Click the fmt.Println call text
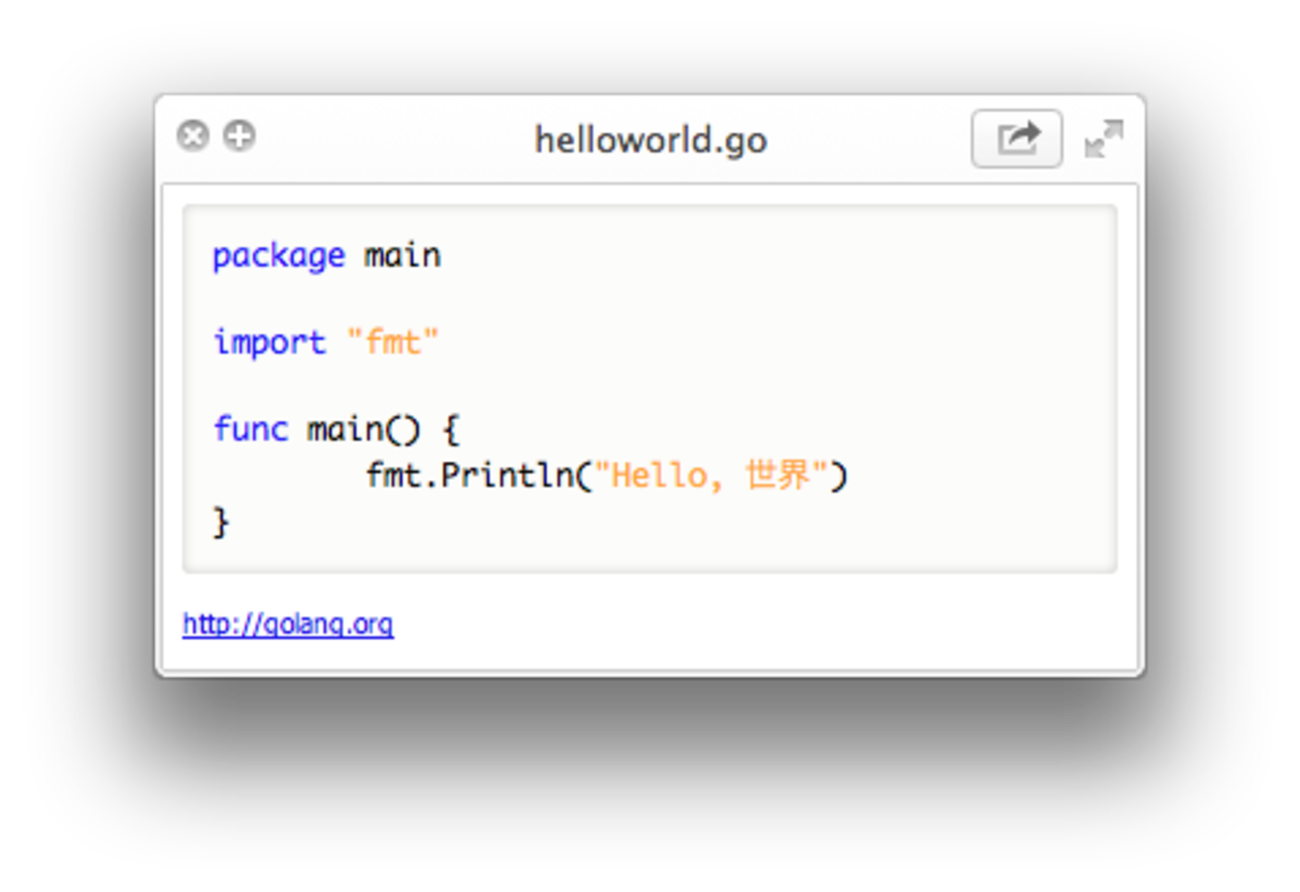This screenshot has width=1300, height=892. tap(470, 476)
